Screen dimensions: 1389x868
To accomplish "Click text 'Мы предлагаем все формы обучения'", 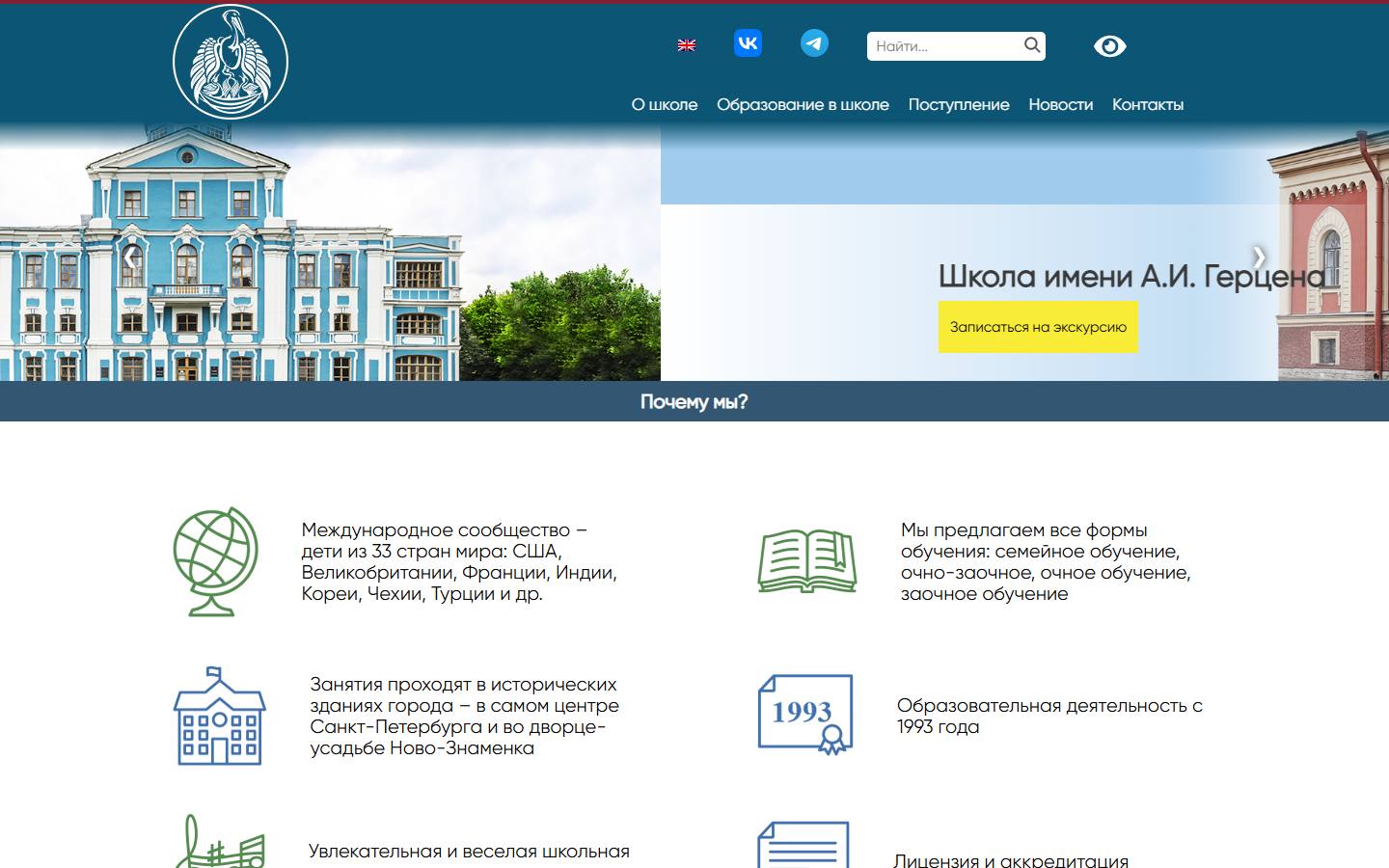I will pos(1046,561).
